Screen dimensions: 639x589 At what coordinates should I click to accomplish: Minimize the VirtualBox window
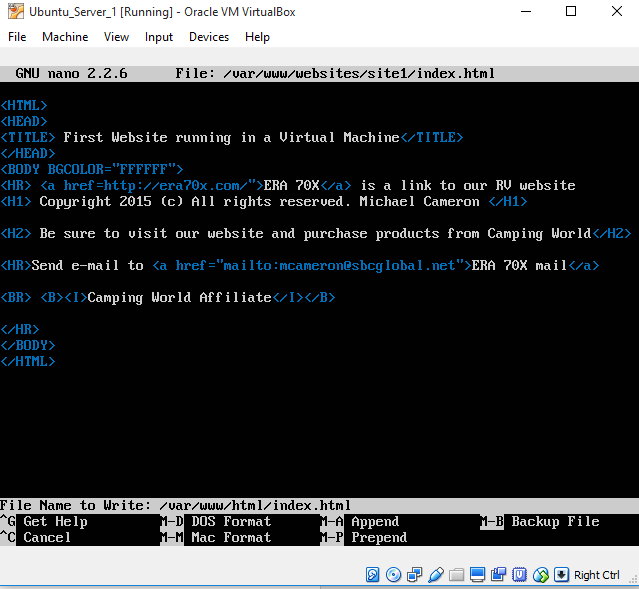[526, 11]
